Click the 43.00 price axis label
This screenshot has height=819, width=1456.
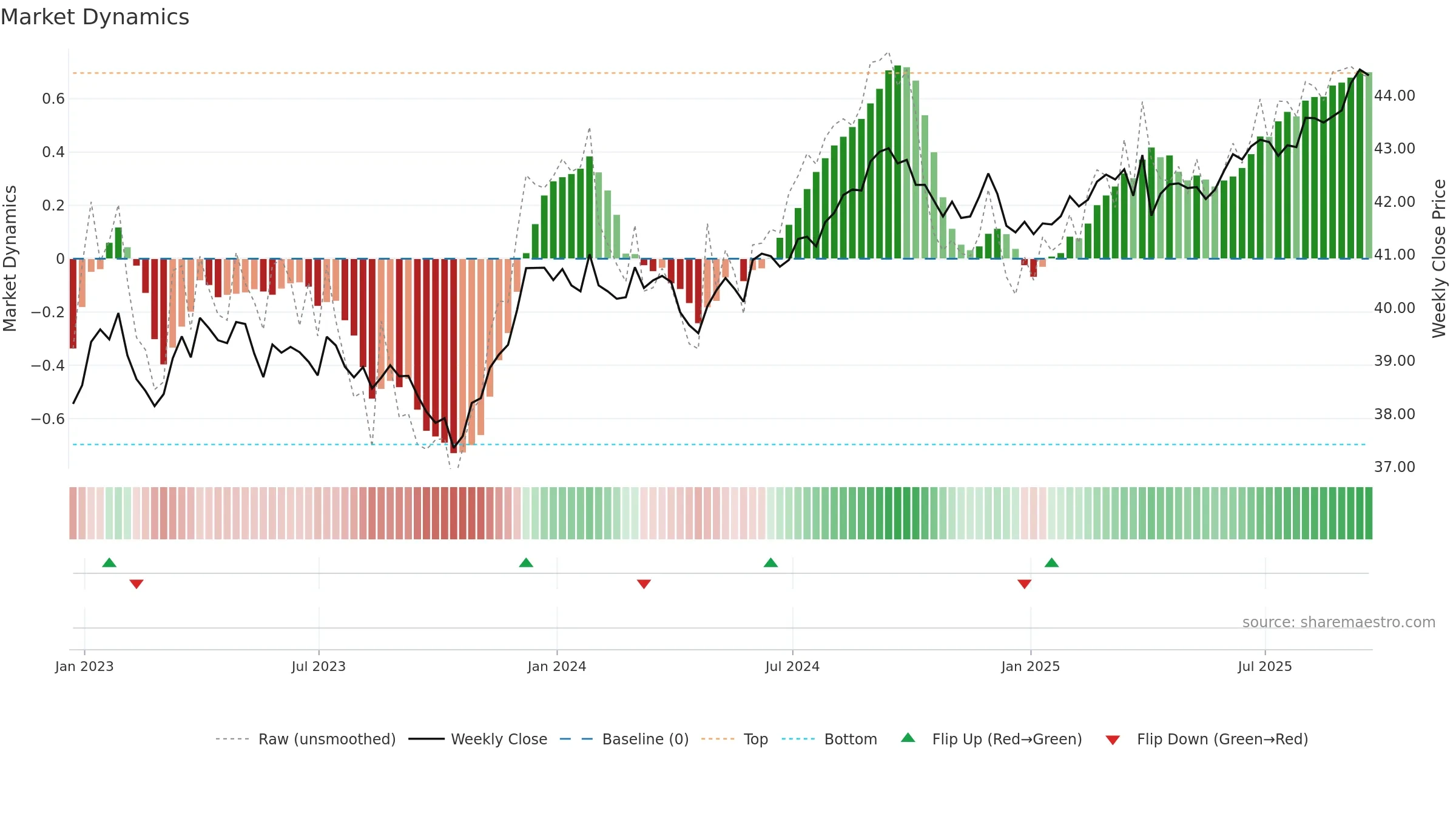click(x=1395, y=149)
